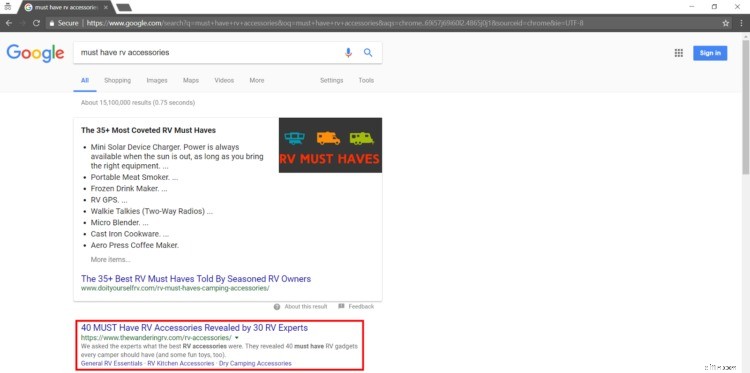Click the Google logo

tap(35, 53)
